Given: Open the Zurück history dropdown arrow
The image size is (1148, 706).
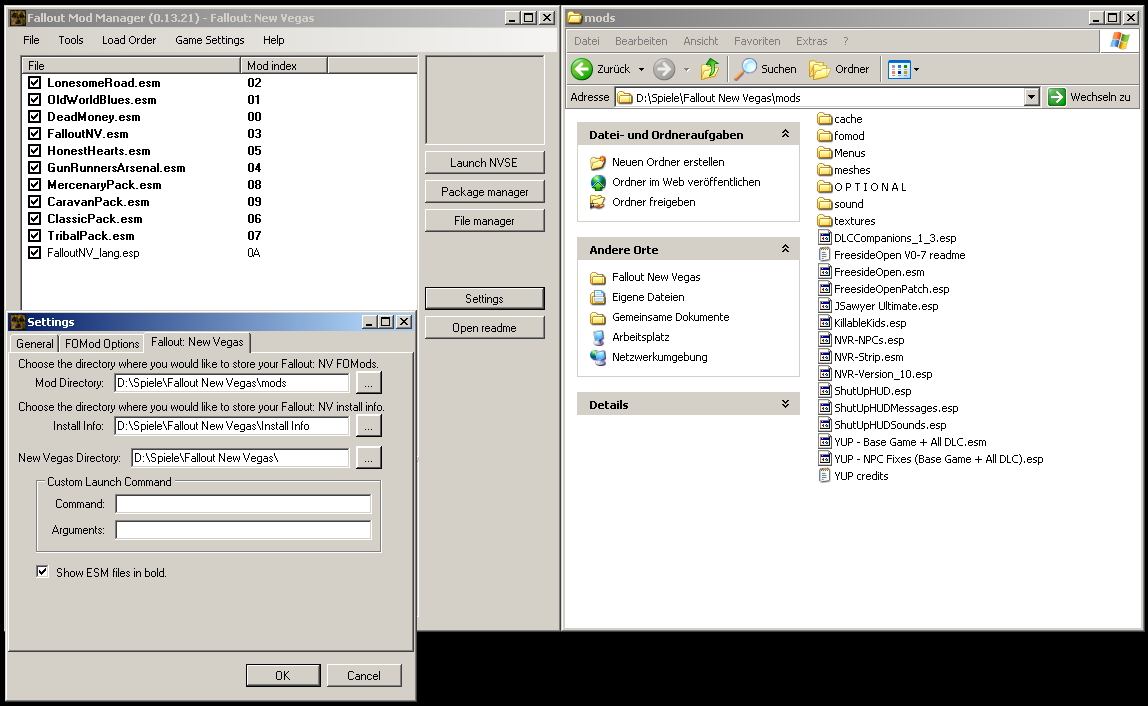Looking at the screenshot, I should (x=641, y=70).
